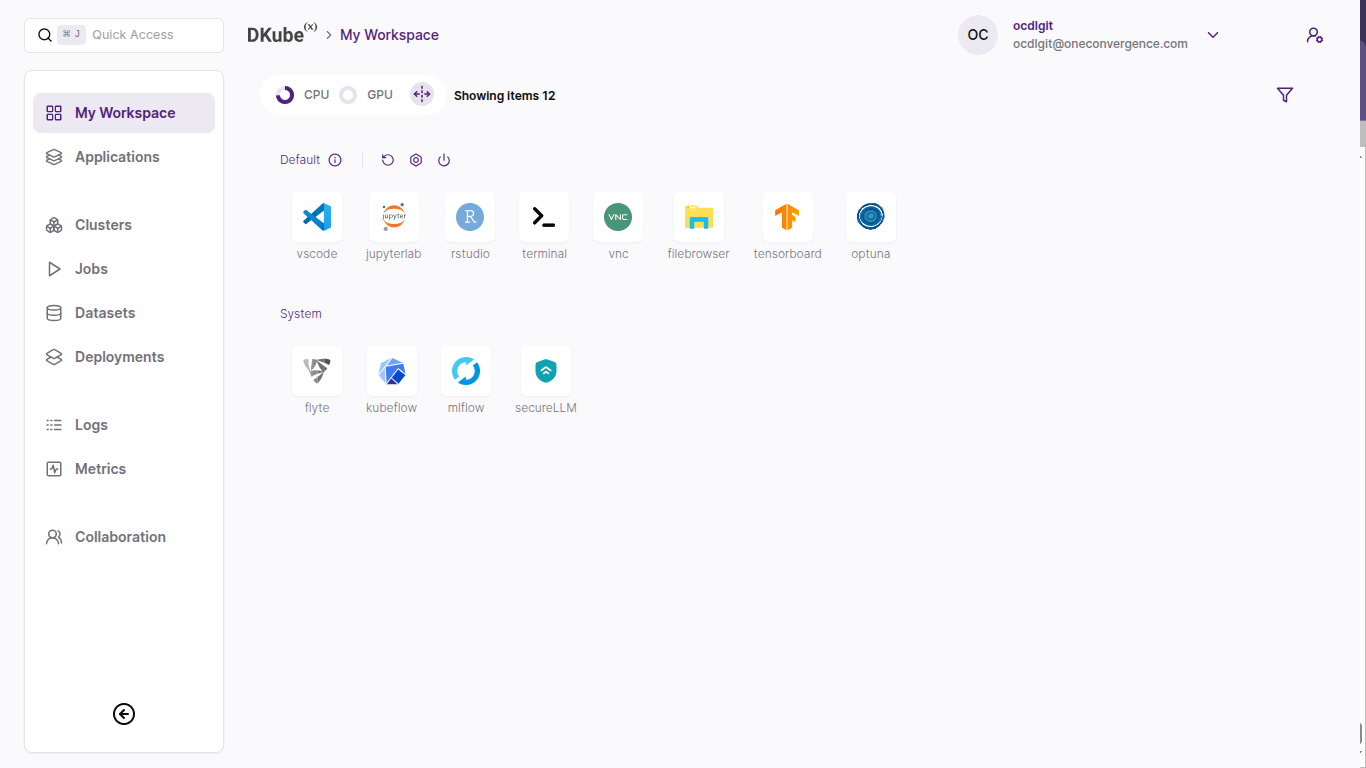
Task: Open the secureLLM app
Action: [x=546, y=371]
